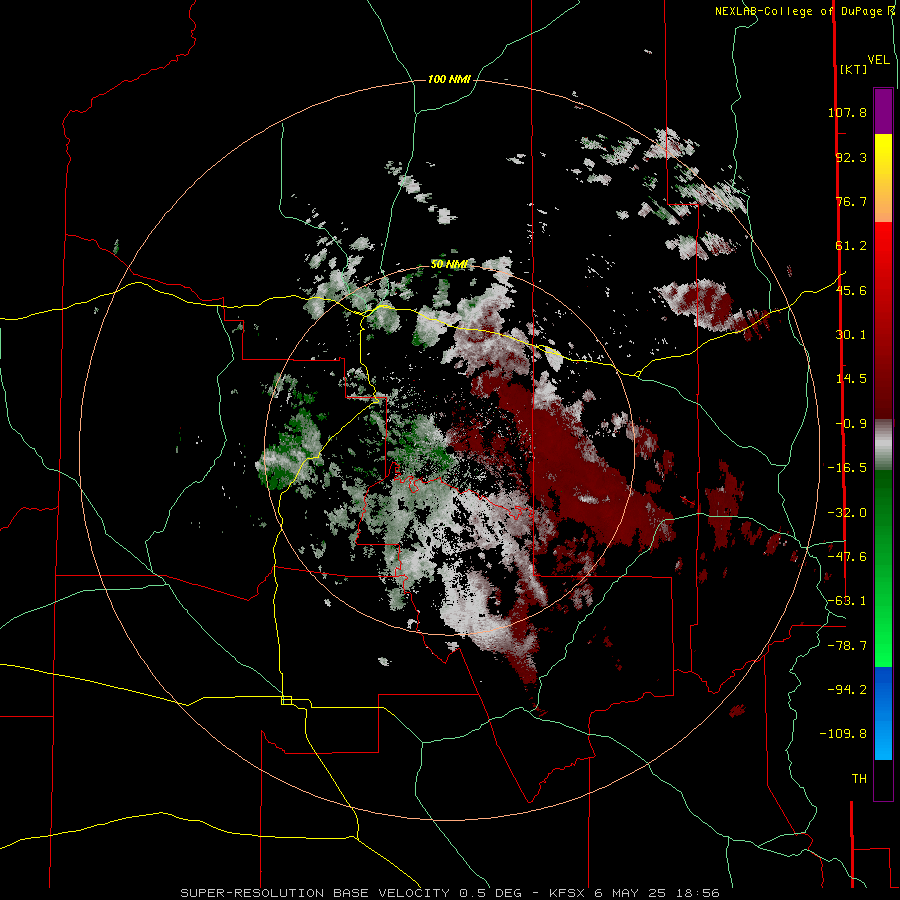Click the purple segment of the velocity color bar
The width and height of the screenshot is (900, 900).
click(883, 111)
